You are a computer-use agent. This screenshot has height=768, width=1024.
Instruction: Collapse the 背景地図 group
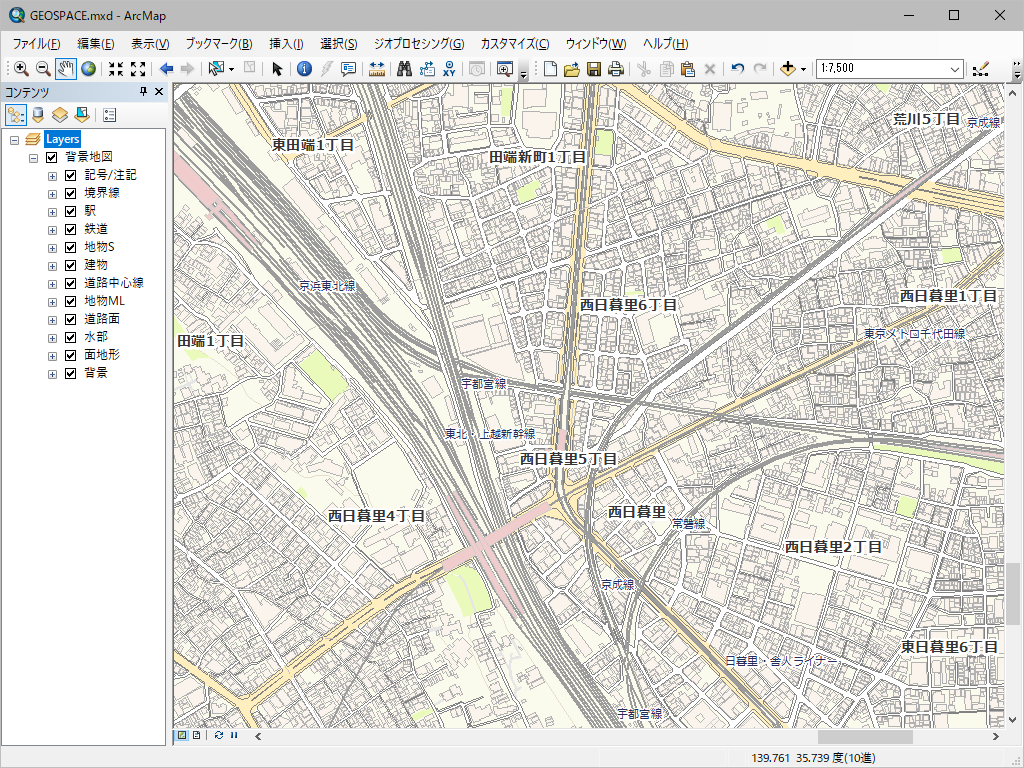coord(33,158)
